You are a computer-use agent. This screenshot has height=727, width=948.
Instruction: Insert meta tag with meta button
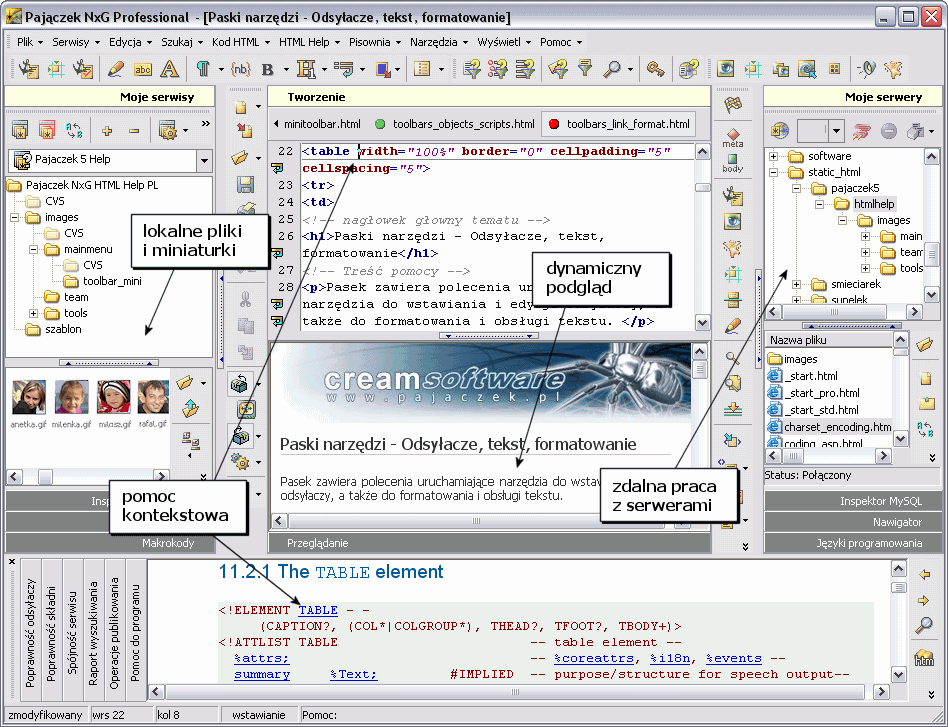click(x=733, y=138)
